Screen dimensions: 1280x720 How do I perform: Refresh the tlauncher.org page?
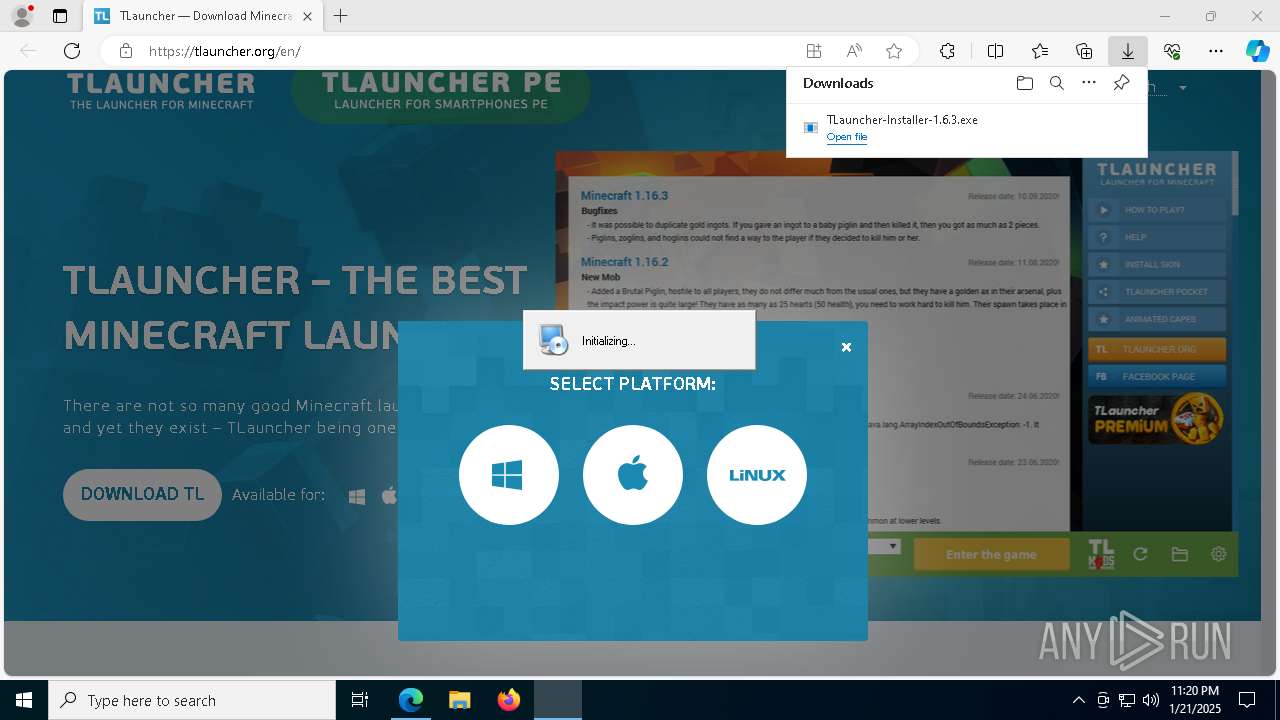(x=72, y=51)
